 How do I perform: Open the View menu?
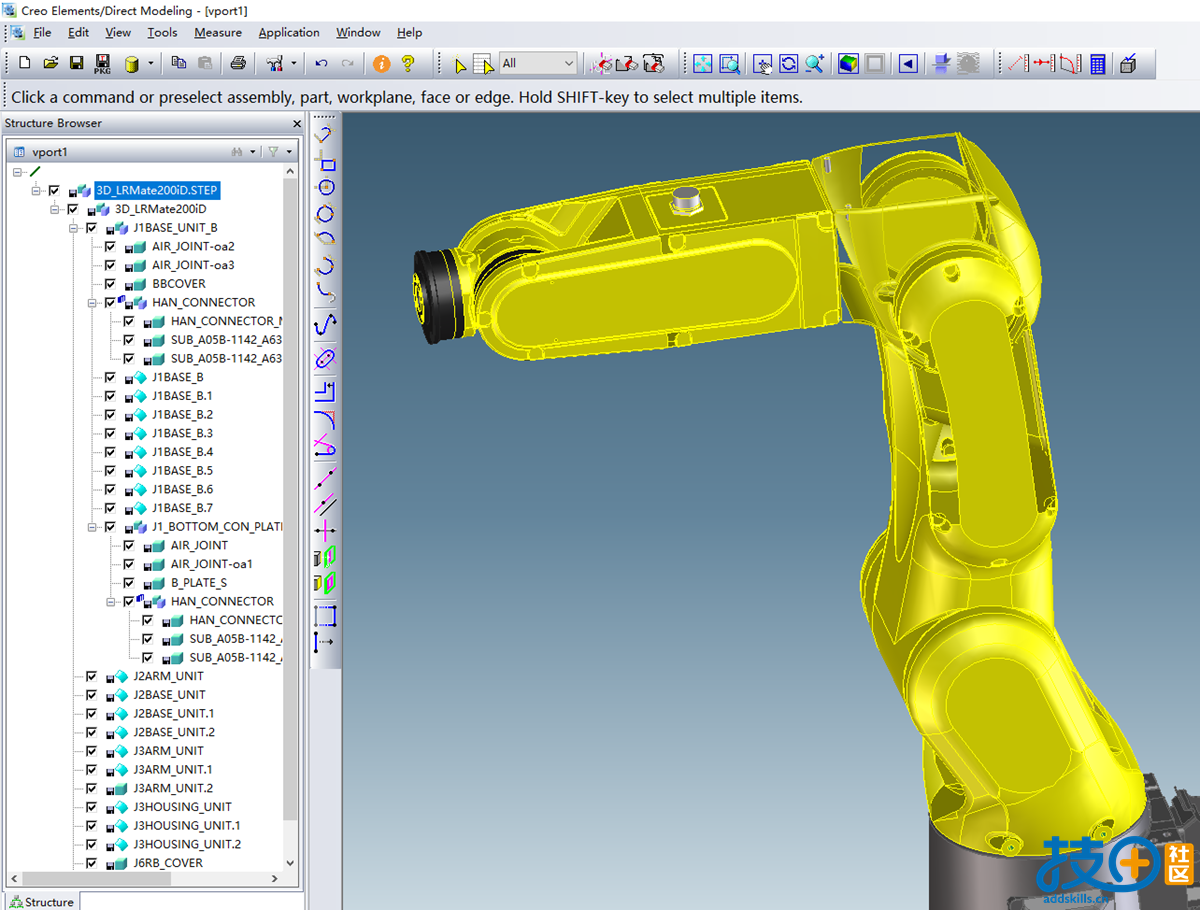(118, 32)
